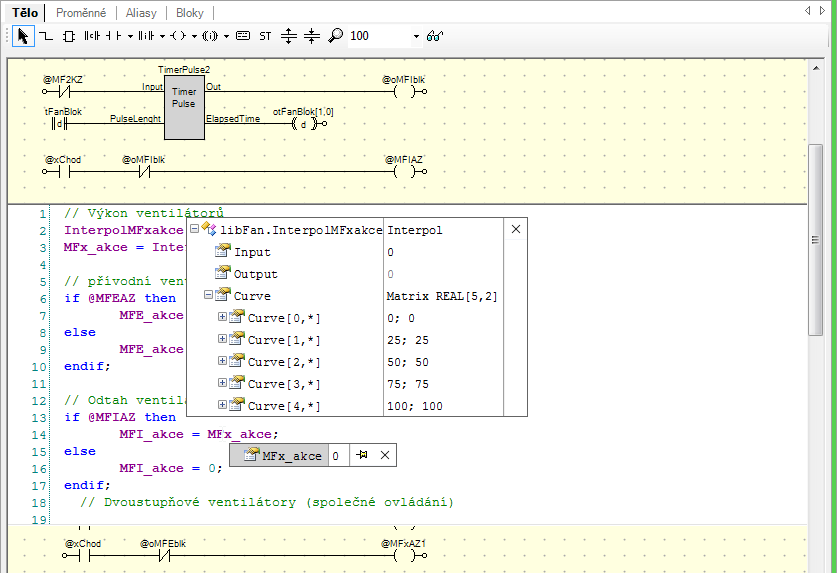The height and width of the screenshot is (573, 837).
Task: Collapse the Curve matrix node
Action: [208, 296]
